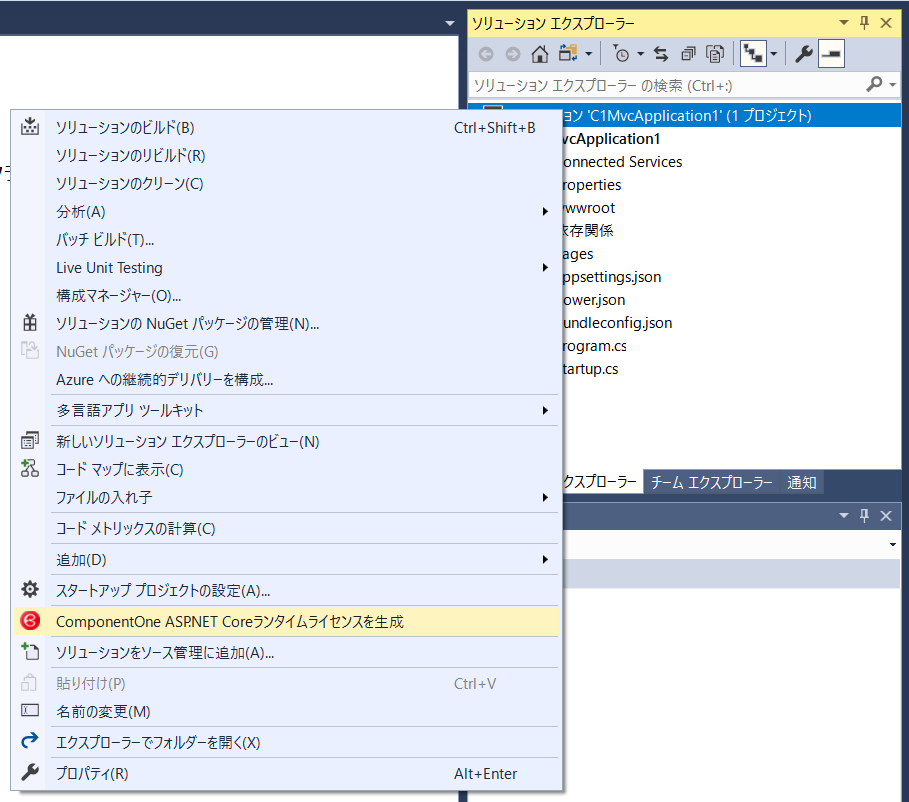909x802 pixels.
Task: Open プロパティ(R) from the context menu
Action: pos(286,774)
